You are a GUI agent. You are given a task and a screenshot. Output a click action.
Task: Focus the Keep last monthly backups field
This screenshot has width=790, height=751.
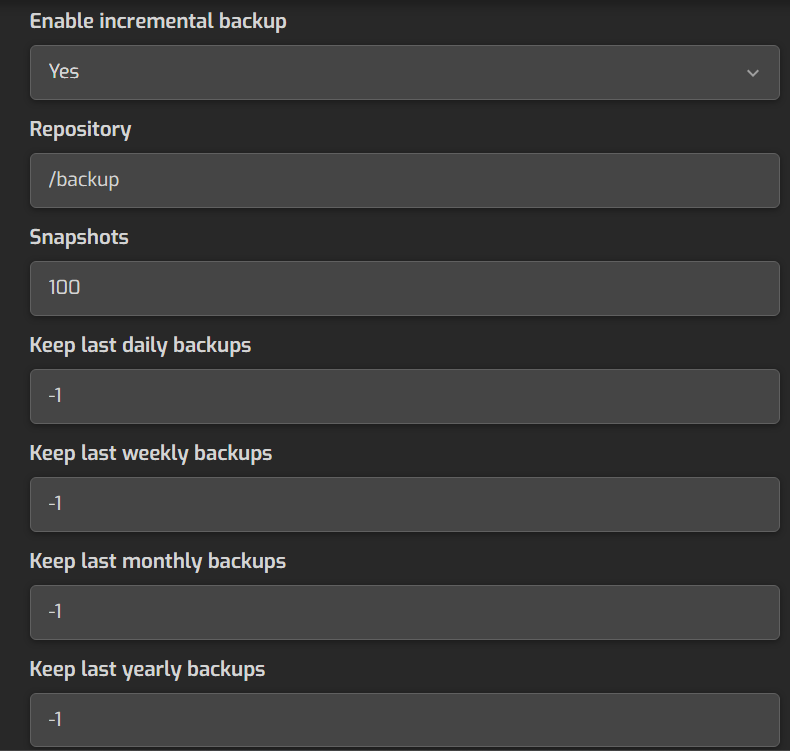point(404,612)
